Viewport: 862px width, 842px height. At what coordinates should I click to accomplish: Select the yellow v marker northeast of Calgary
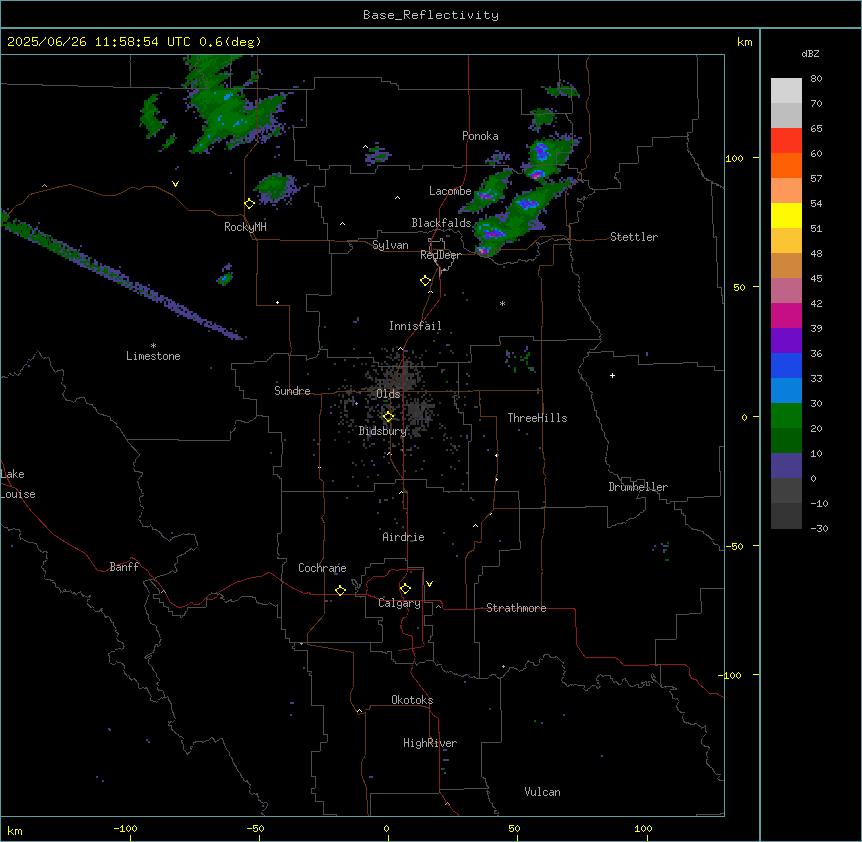[x=429, y=584]
